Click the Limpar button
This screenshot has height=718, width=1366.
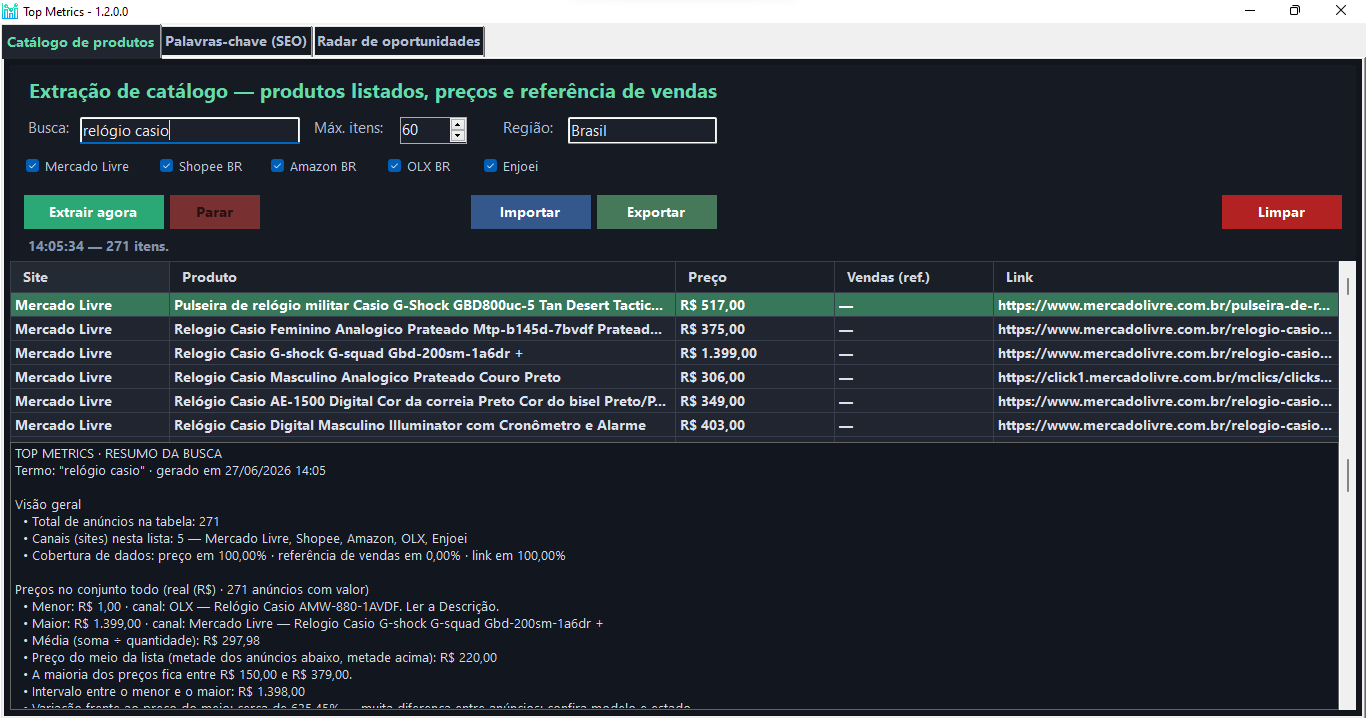tap(1281, 212)
